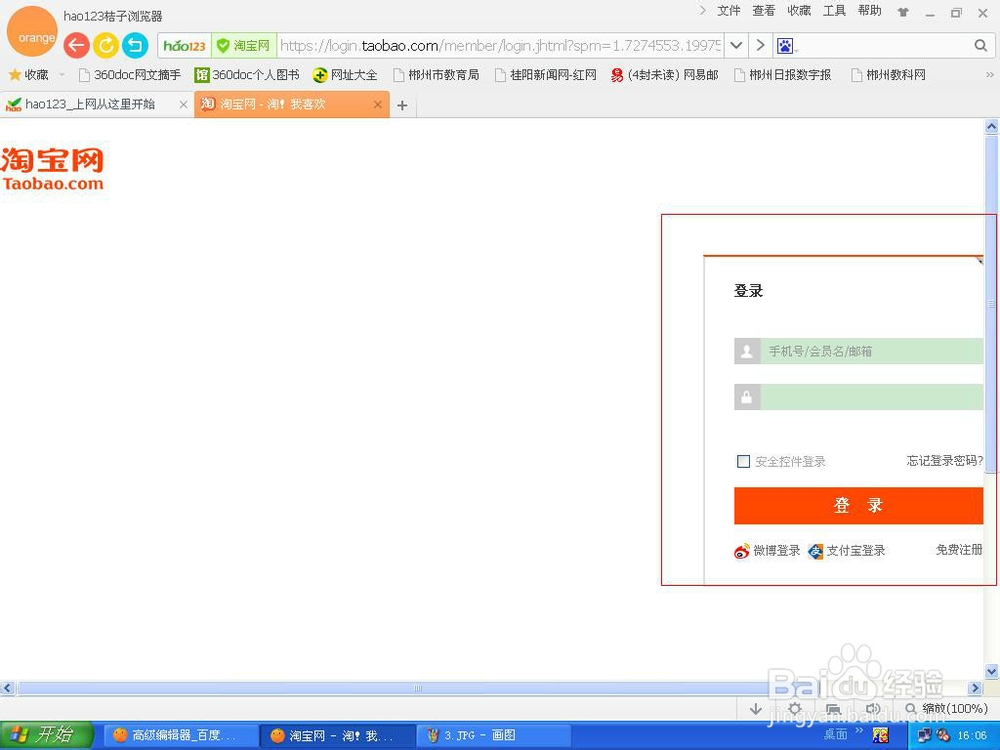Open the 收藏 menu

pos(798,11)
